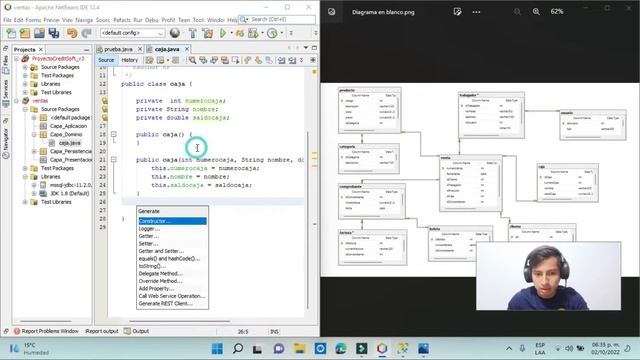Open the Windows Start menu

tap(217, 348)
